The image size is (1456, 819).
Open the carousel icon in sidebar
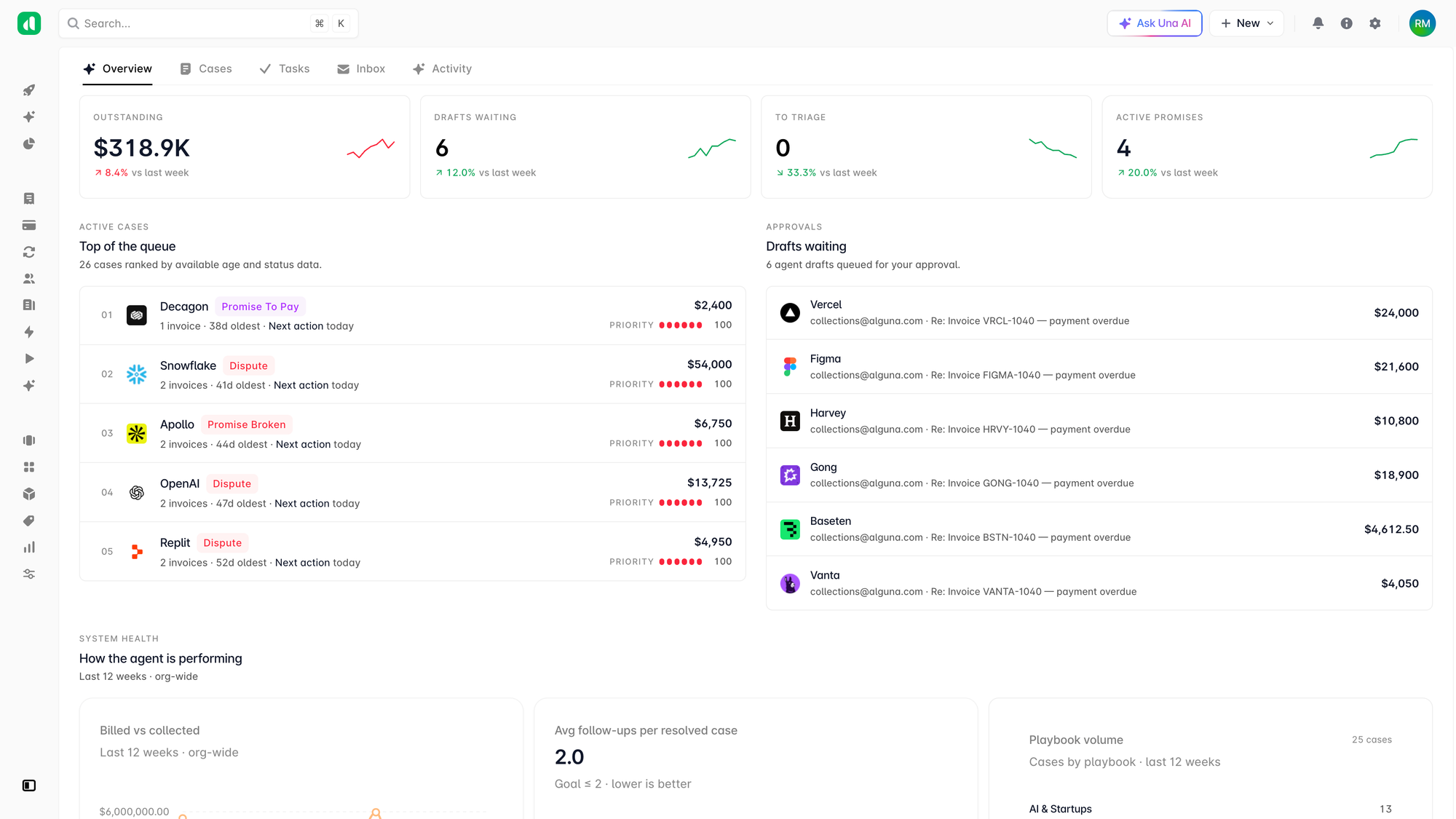pyautogui.click(x=29, y=440)
